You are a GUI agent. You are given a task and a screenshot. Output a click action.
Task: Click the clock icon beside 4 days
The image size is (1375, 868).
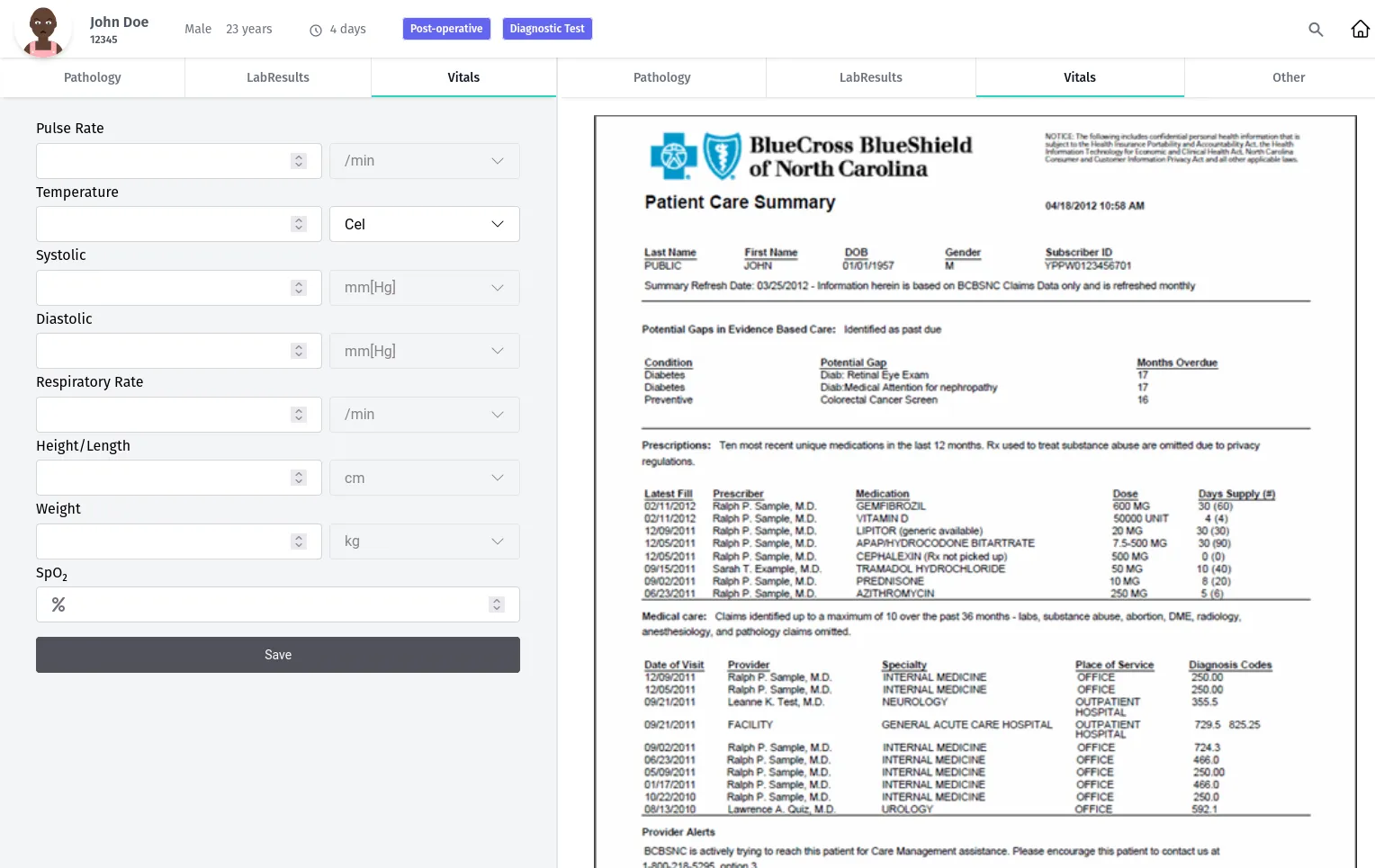tap(315, 29)
